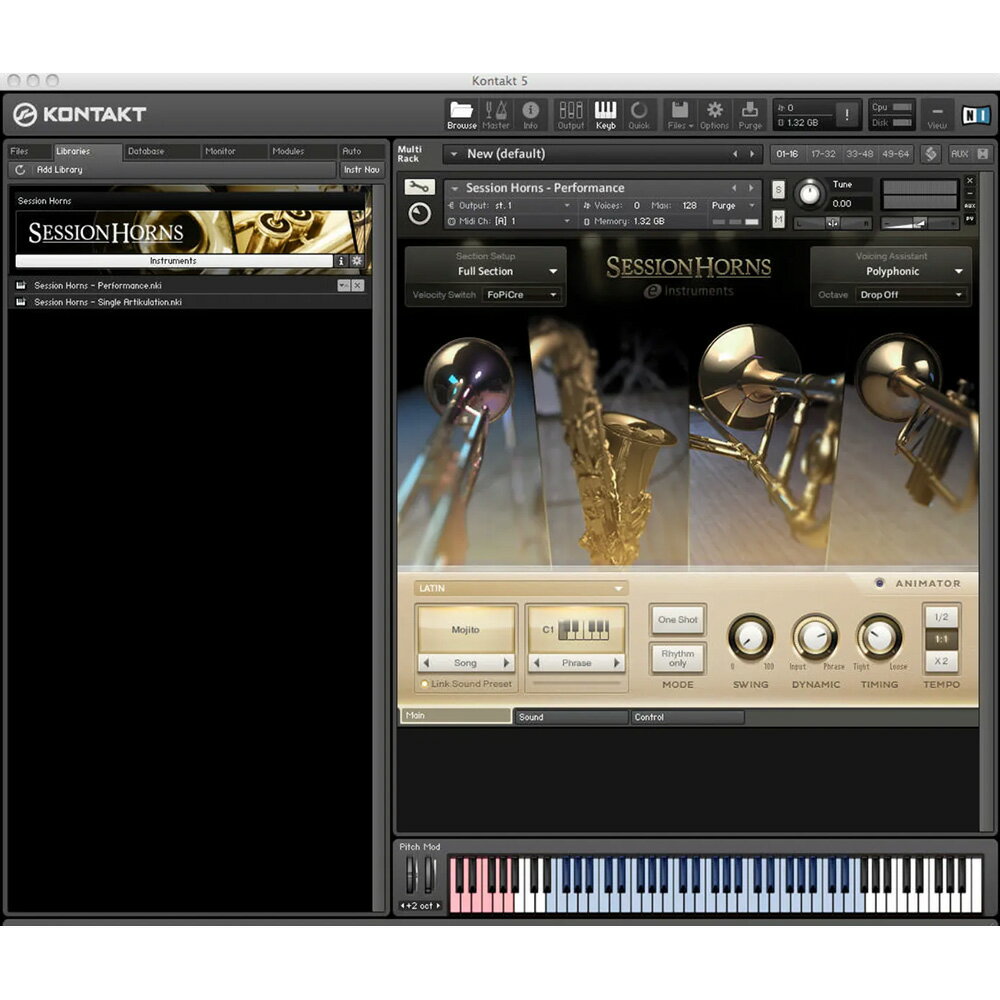
Task: Mute the instrument with M button
Action: click(778, 219)
